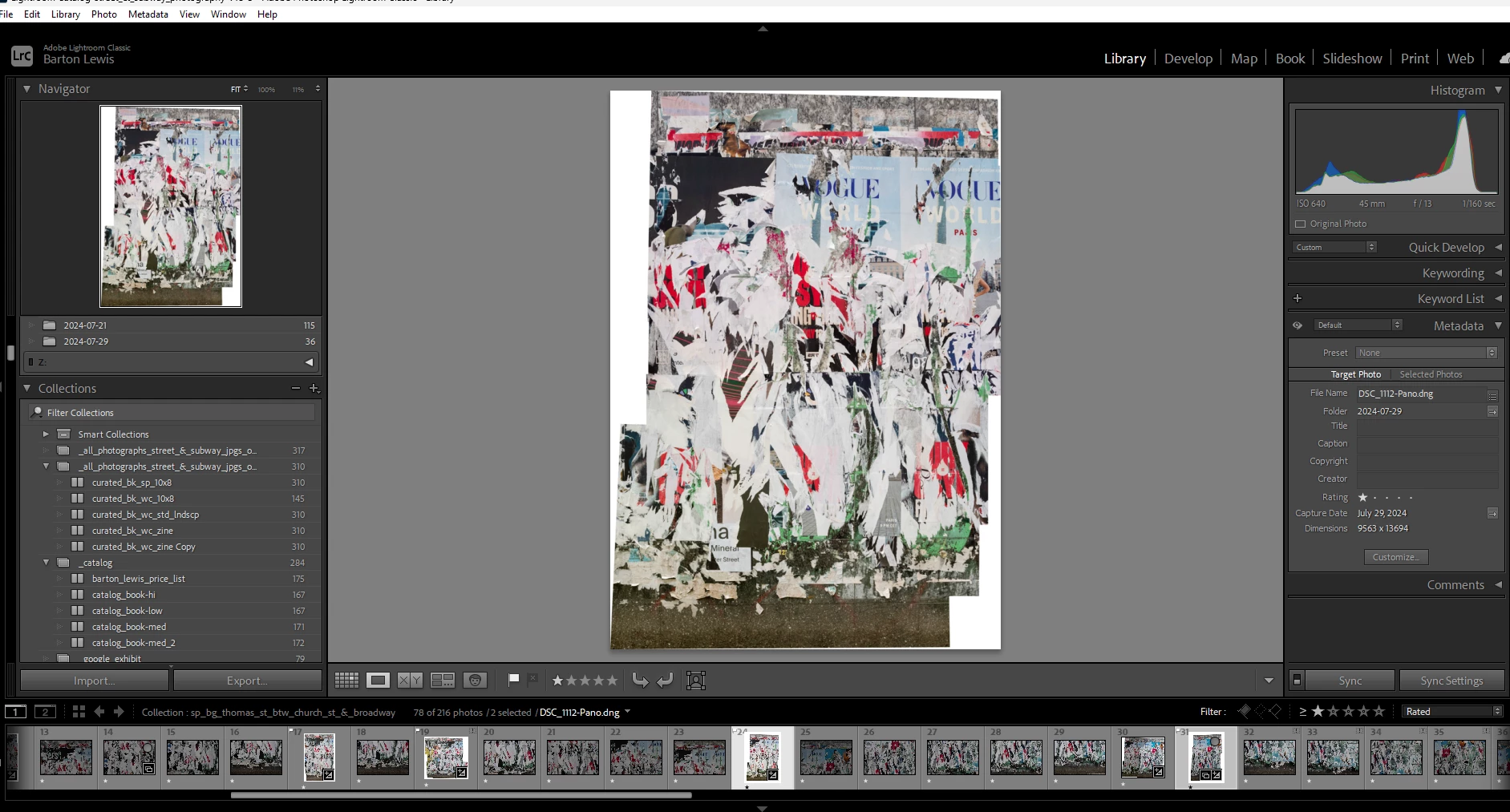Open Survey view
This screenshot has width=1510, height=812.
point(443,681)
